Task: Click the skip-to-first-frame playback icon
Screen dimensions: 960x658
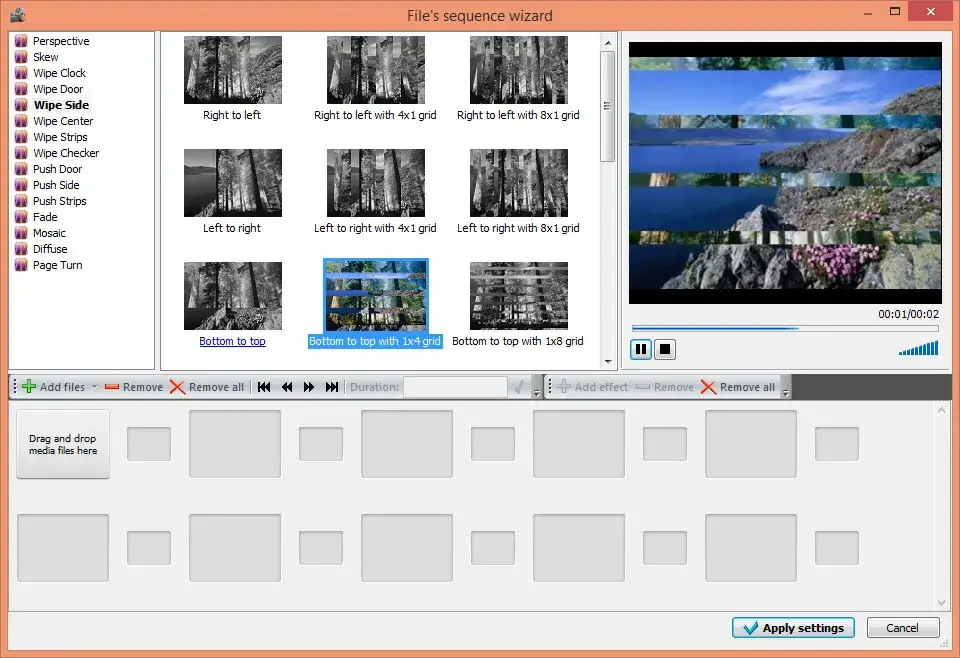Action: (x=264, y=387)
